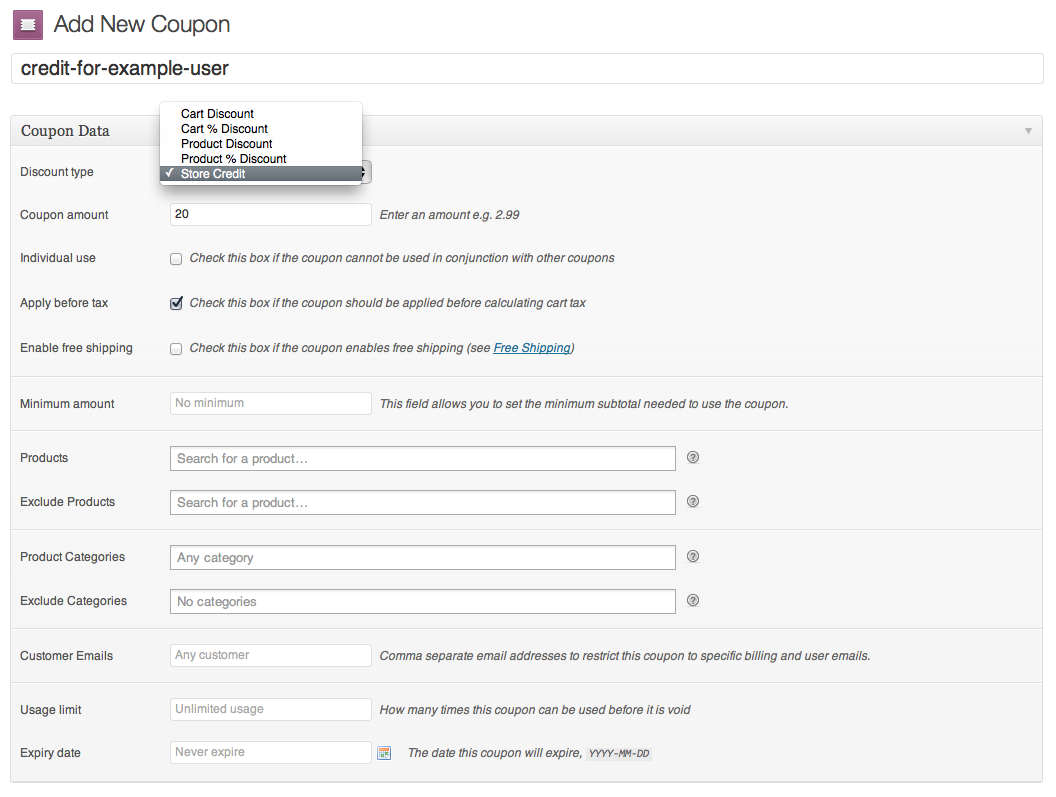Focus the Coupon amount field
The width and height of the screenshot is (1056, 797).
tap(270, 214)
